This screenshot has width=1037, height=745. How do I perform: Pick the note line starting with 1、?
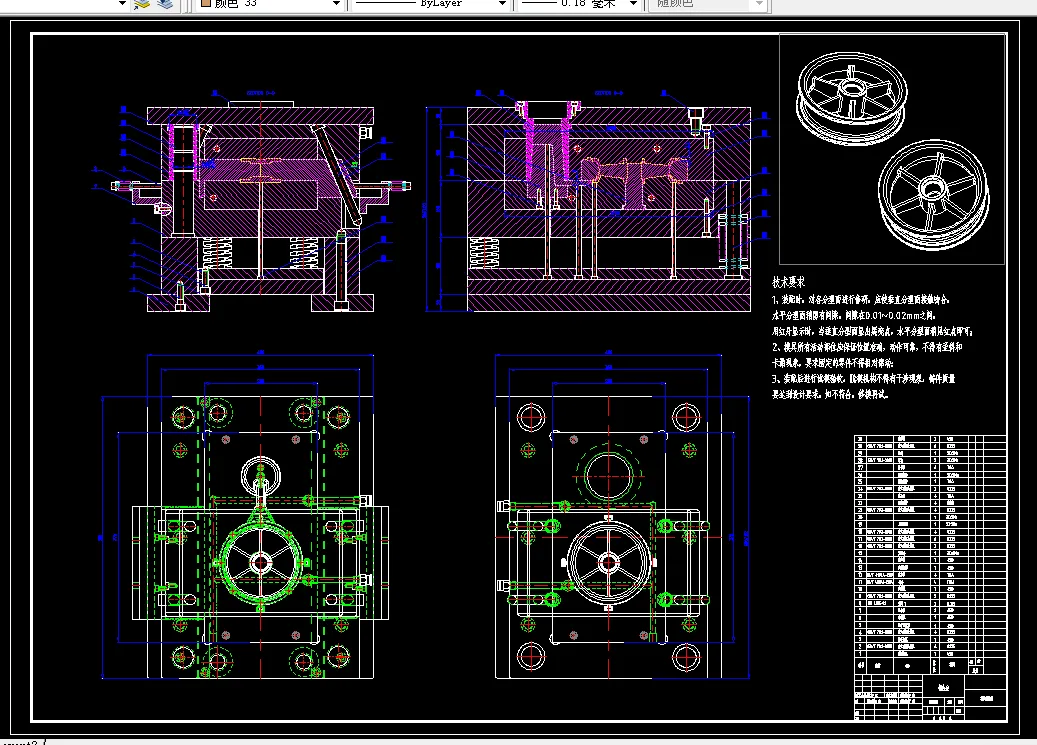[x=861, y=300]
